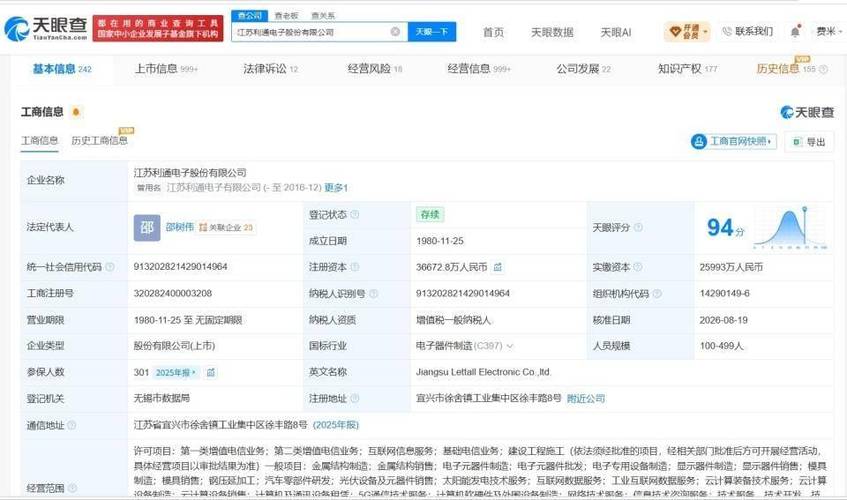Click the English name Jiangsu Lettall Electronic

[483, 372]
